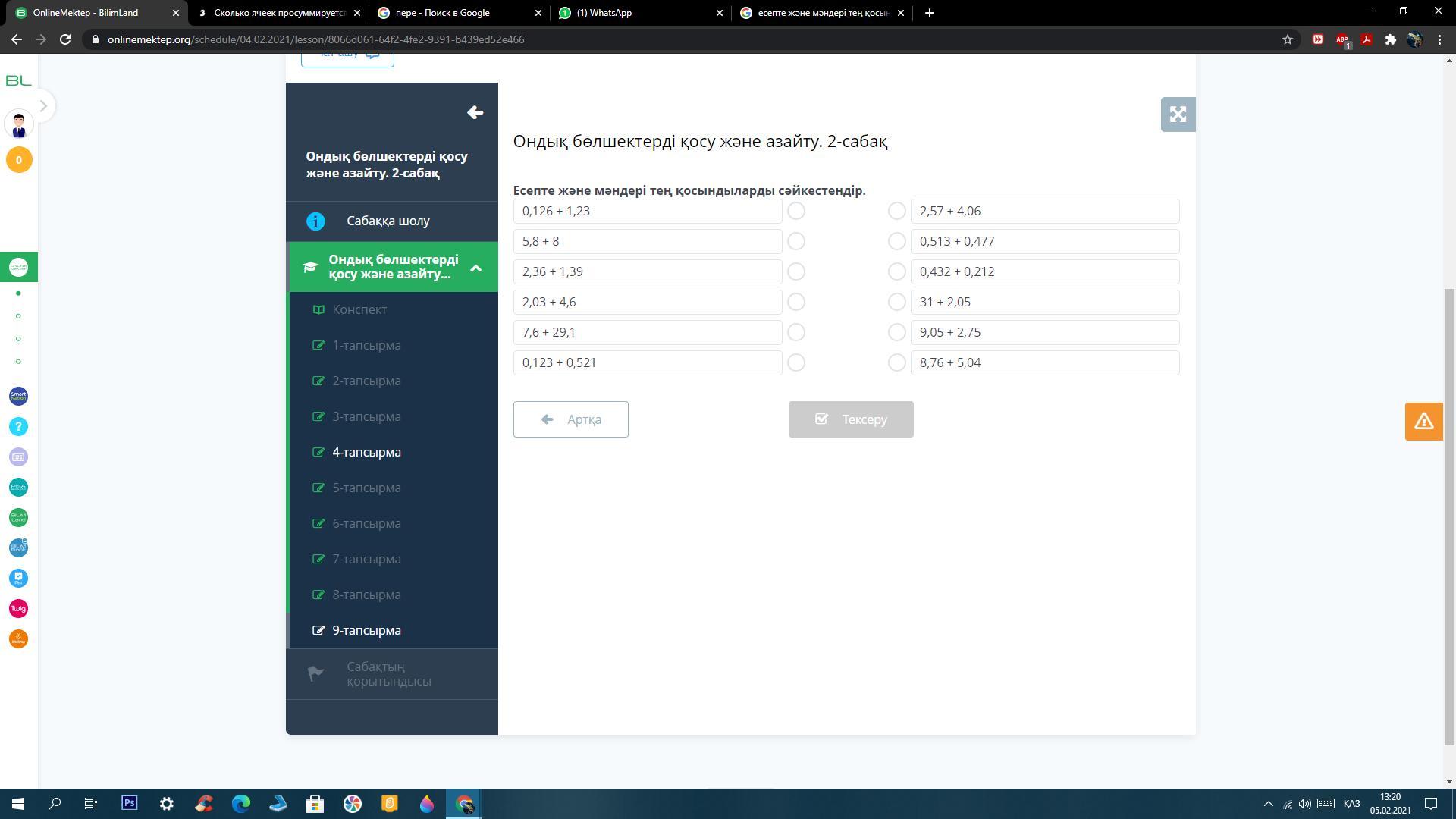Select the radio circle for 2,36 + 1,39
The image size is (1456, 819).
[796, 271]
